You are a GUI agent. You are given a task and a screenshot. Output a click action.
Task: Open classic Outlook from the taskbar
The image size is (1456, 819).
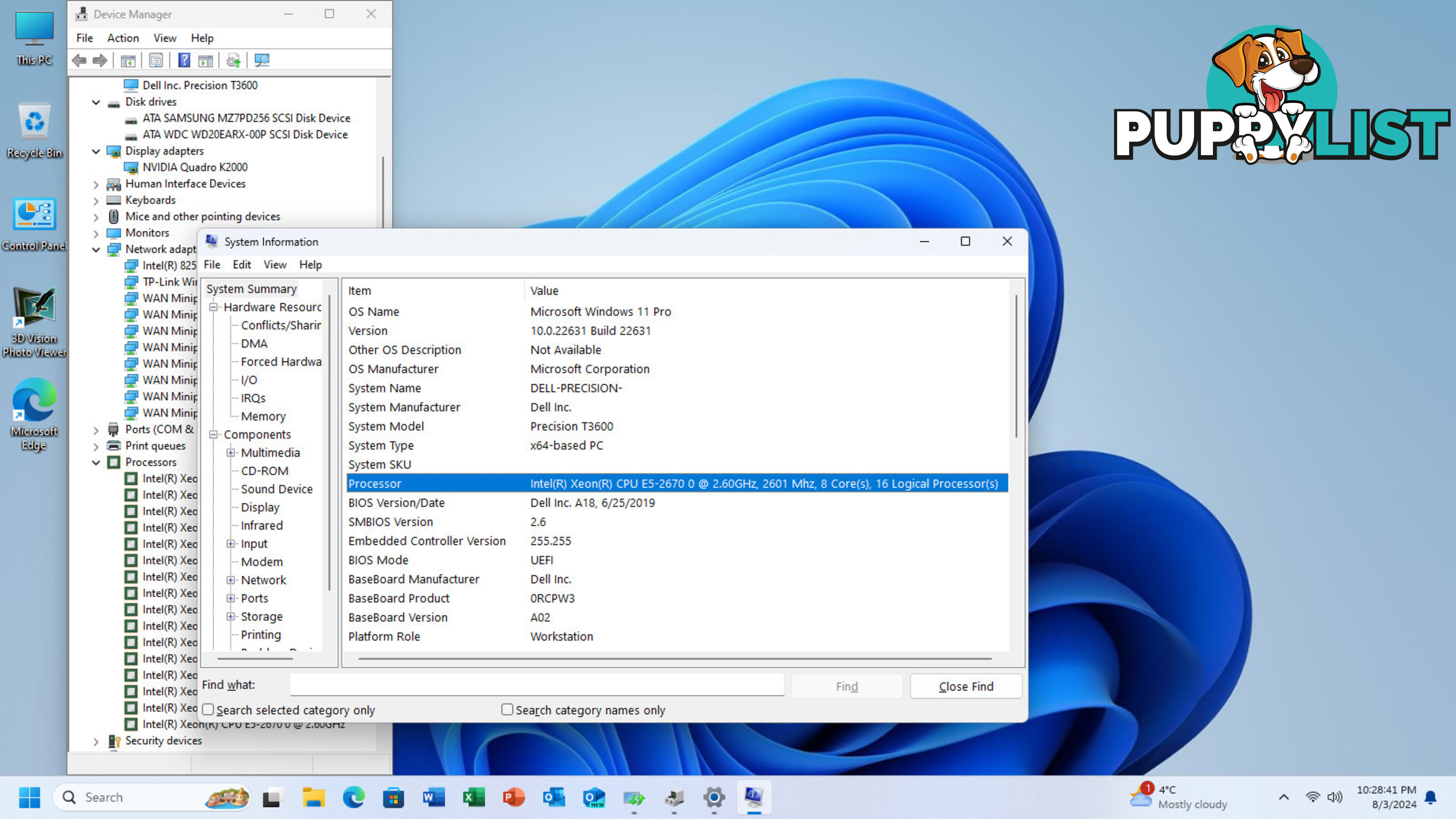[554, 797]
